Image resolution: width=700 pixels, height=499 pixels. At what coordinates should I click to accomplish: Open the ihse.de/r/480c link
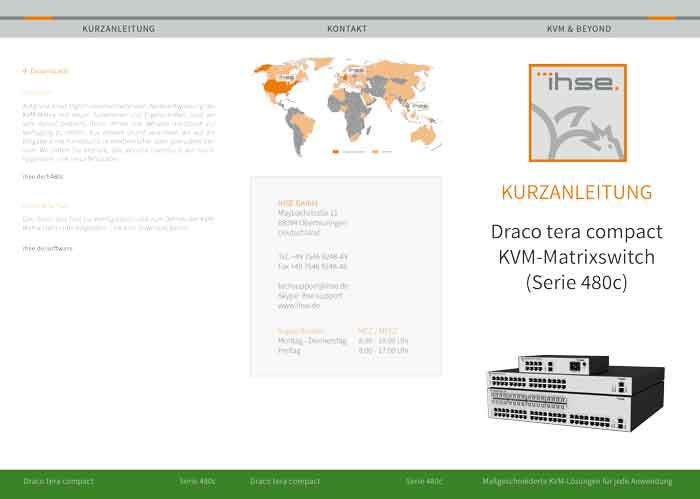pos(43,176)
